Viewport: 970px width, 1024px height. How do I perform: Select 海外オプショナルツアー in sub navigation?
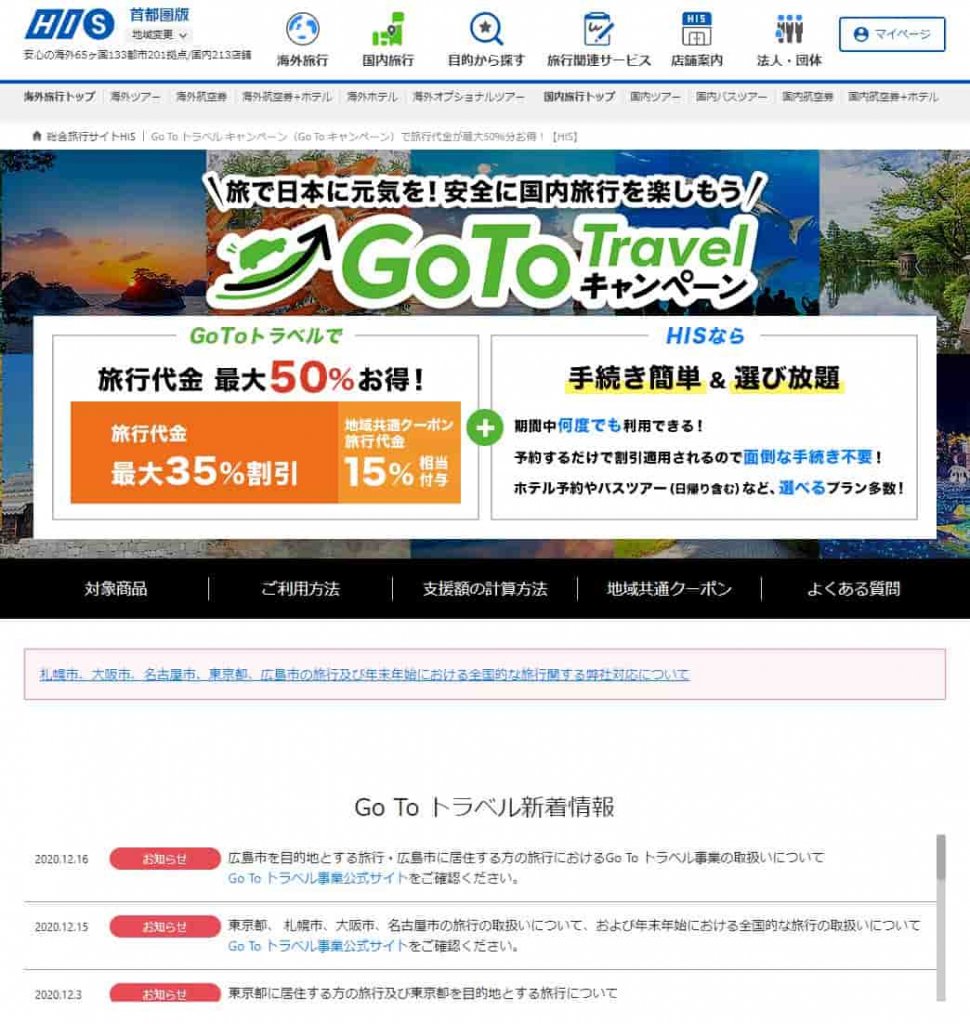click(468, 97)
